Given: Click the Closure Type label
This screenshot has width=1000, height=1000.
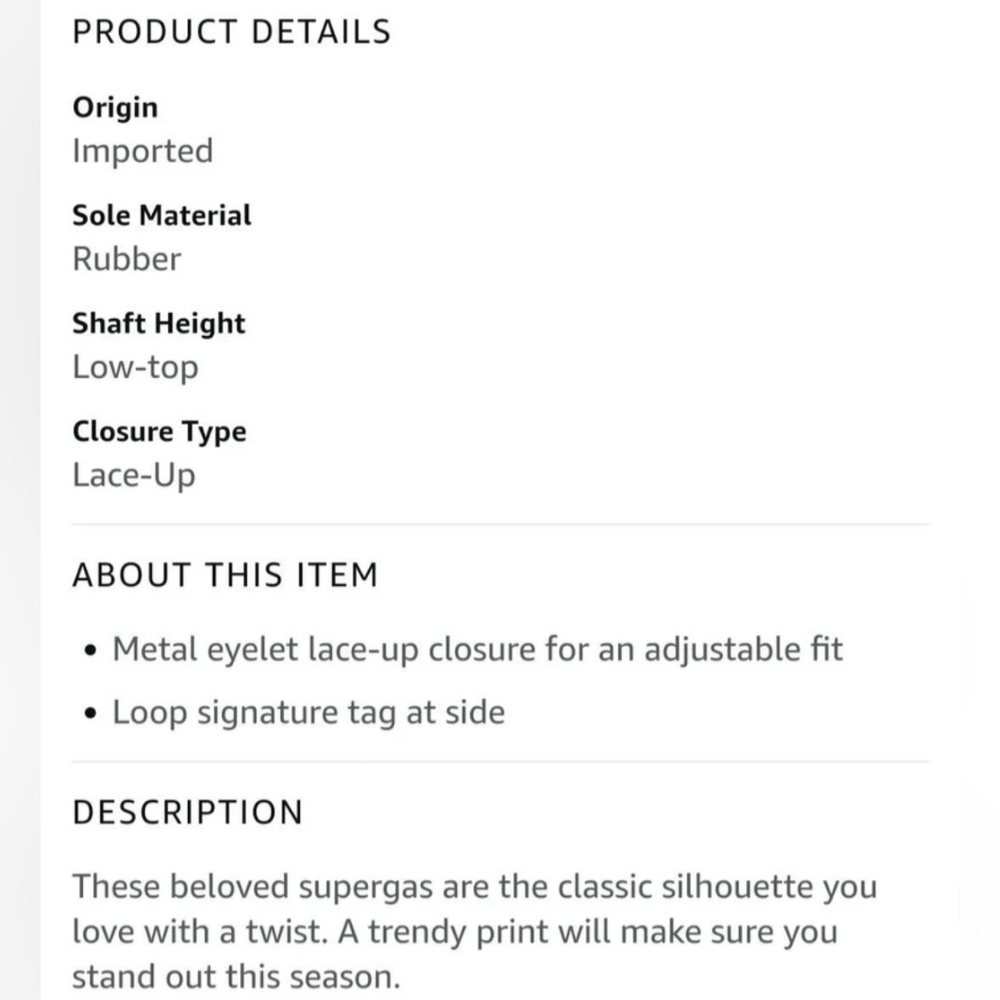Looking at the screenshot, I should 159,432.
